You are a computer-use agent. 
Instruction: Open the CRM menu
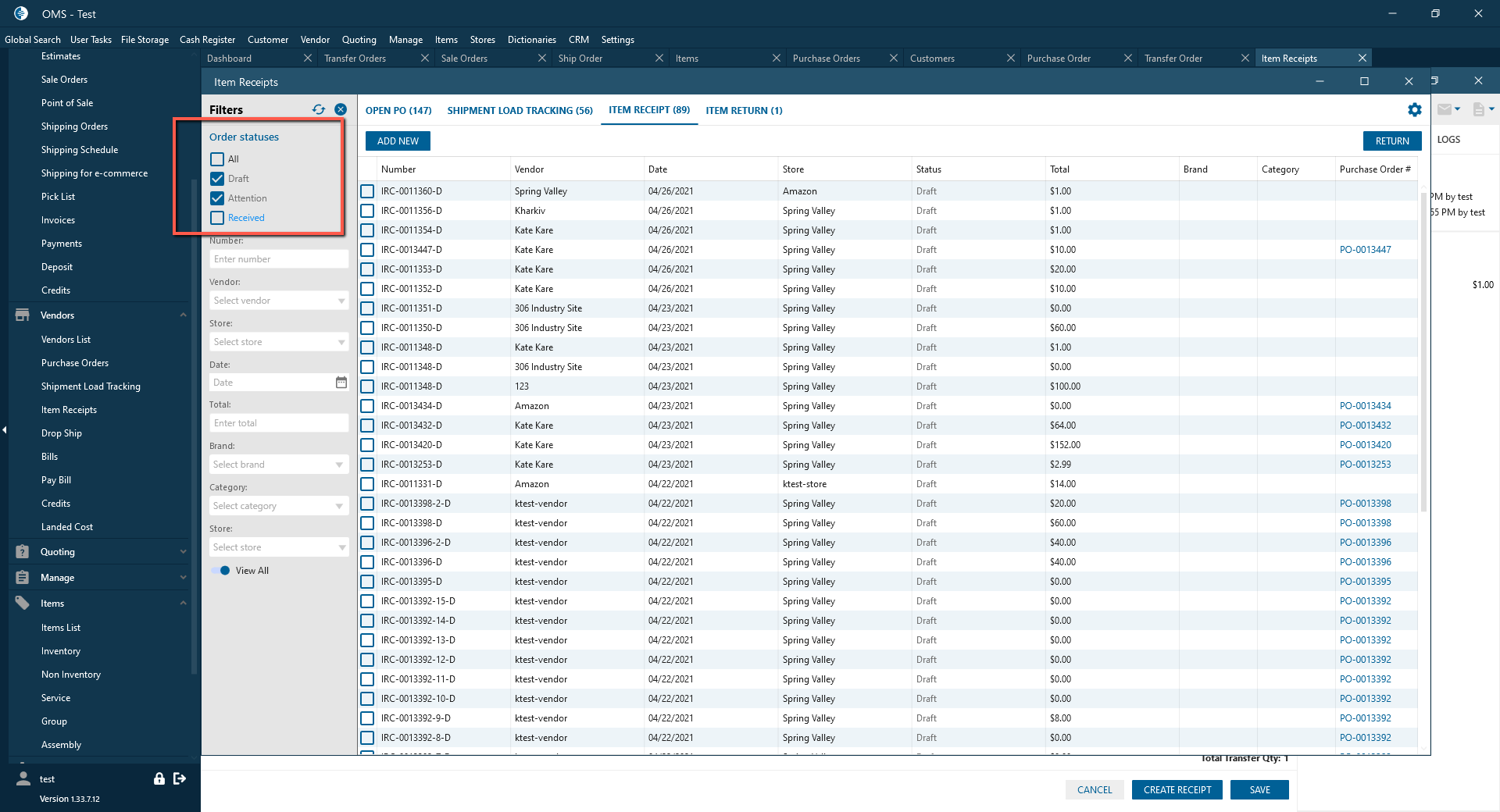point(578,40)
